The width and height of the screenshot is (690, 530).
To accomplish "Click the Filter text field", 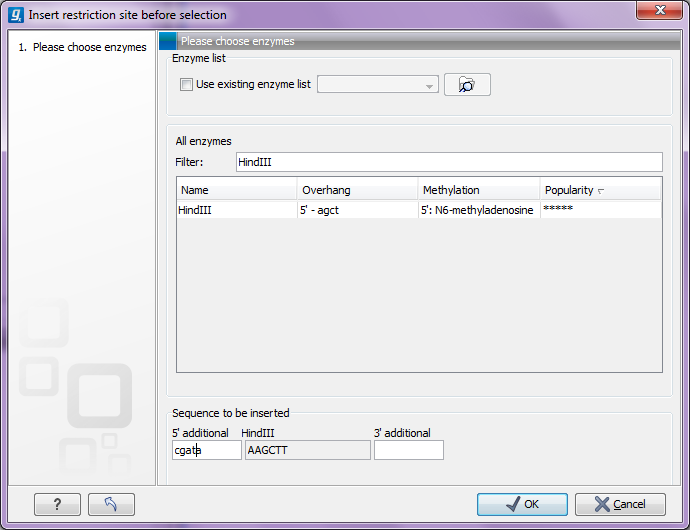I will pos(449,162).
